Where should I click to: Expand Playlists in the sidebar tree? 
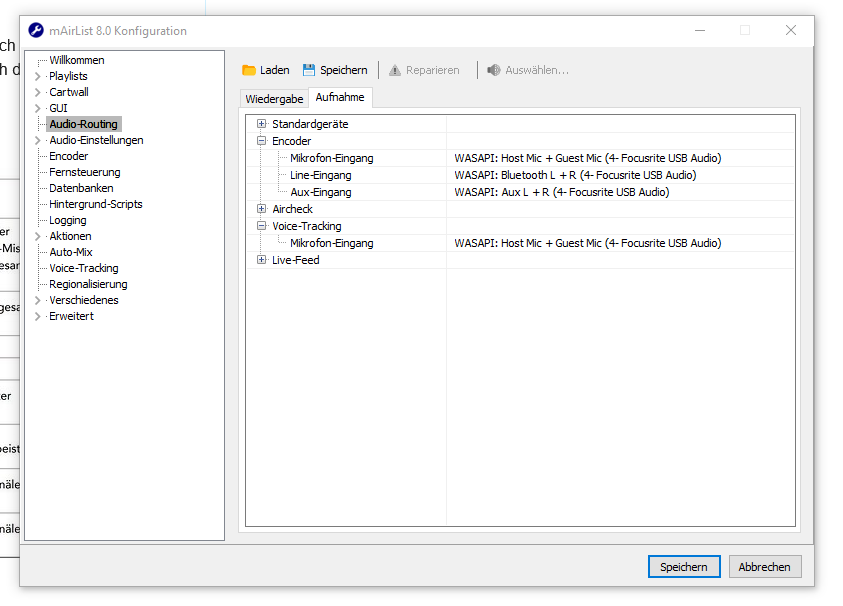(38, 76)
